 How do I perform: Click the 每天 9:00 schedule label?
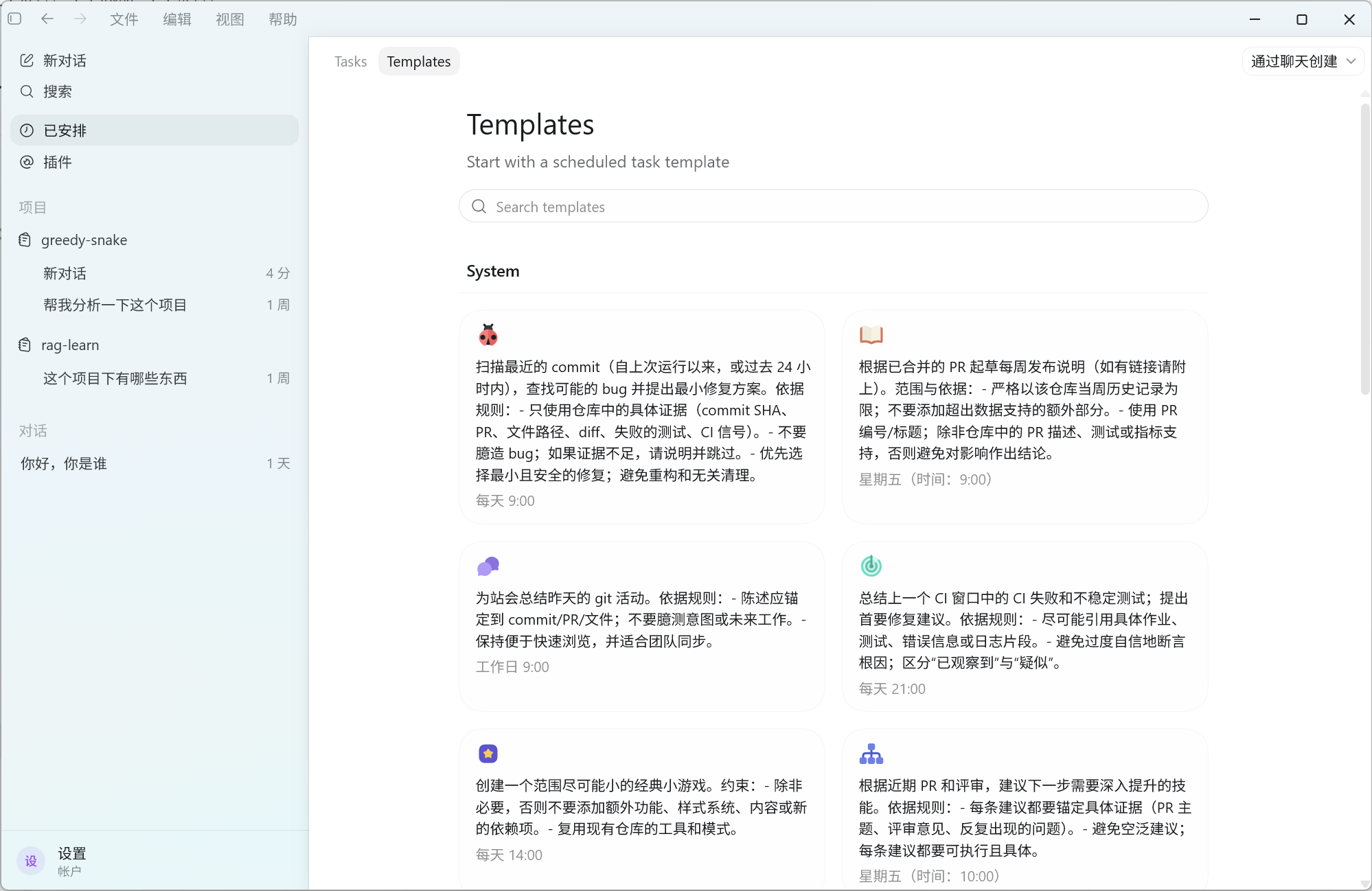pyautogui.click(x=505, y=501)
